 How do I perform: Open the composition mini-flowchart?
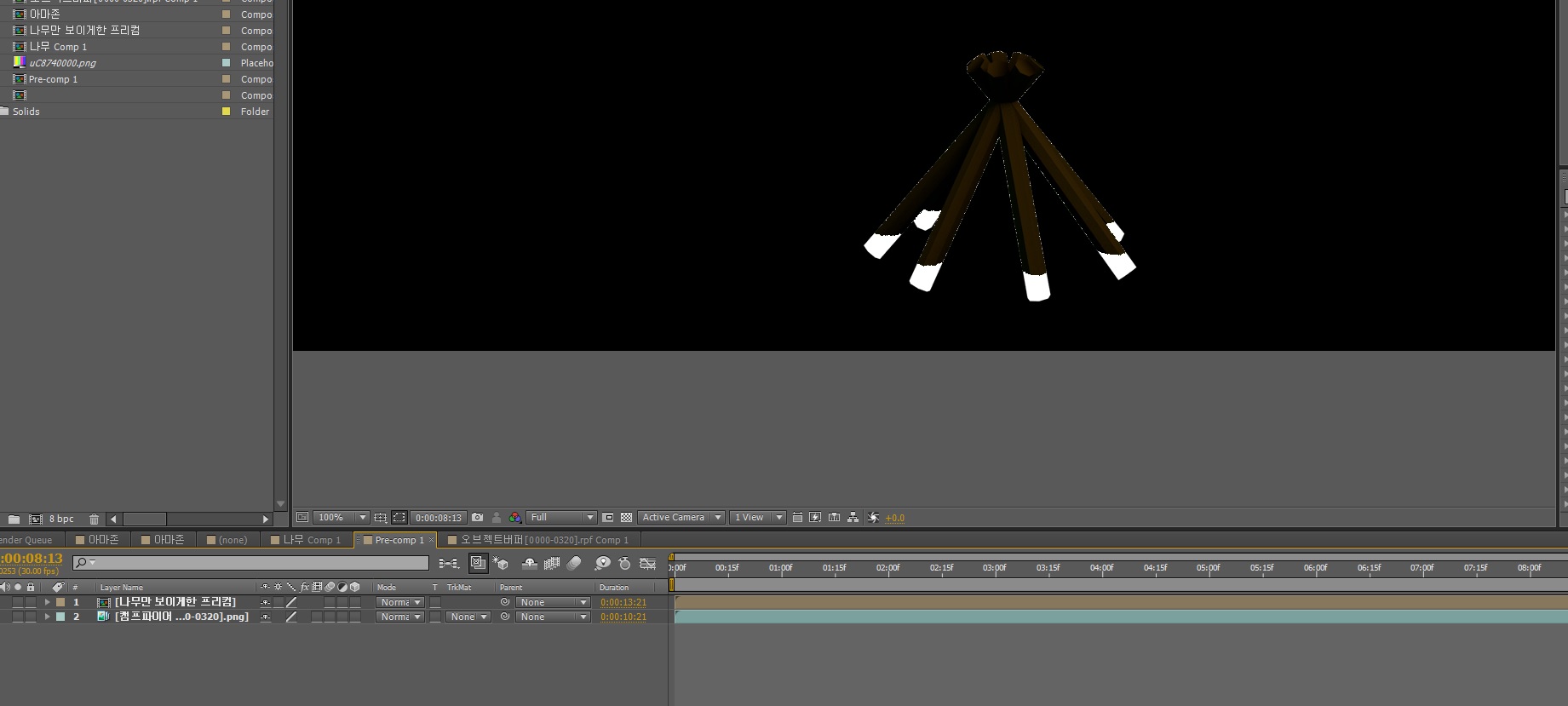[x=448, y=563]
